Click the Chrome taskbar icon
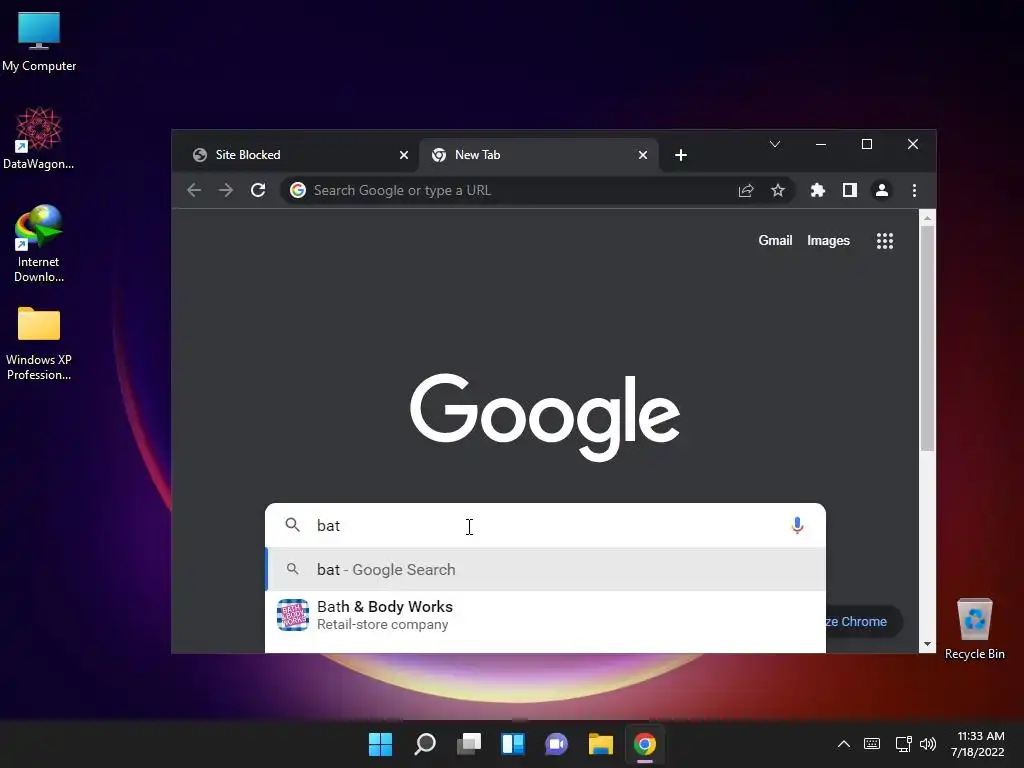The width and height of the screenshot is (1024, 768). (645, 744)
